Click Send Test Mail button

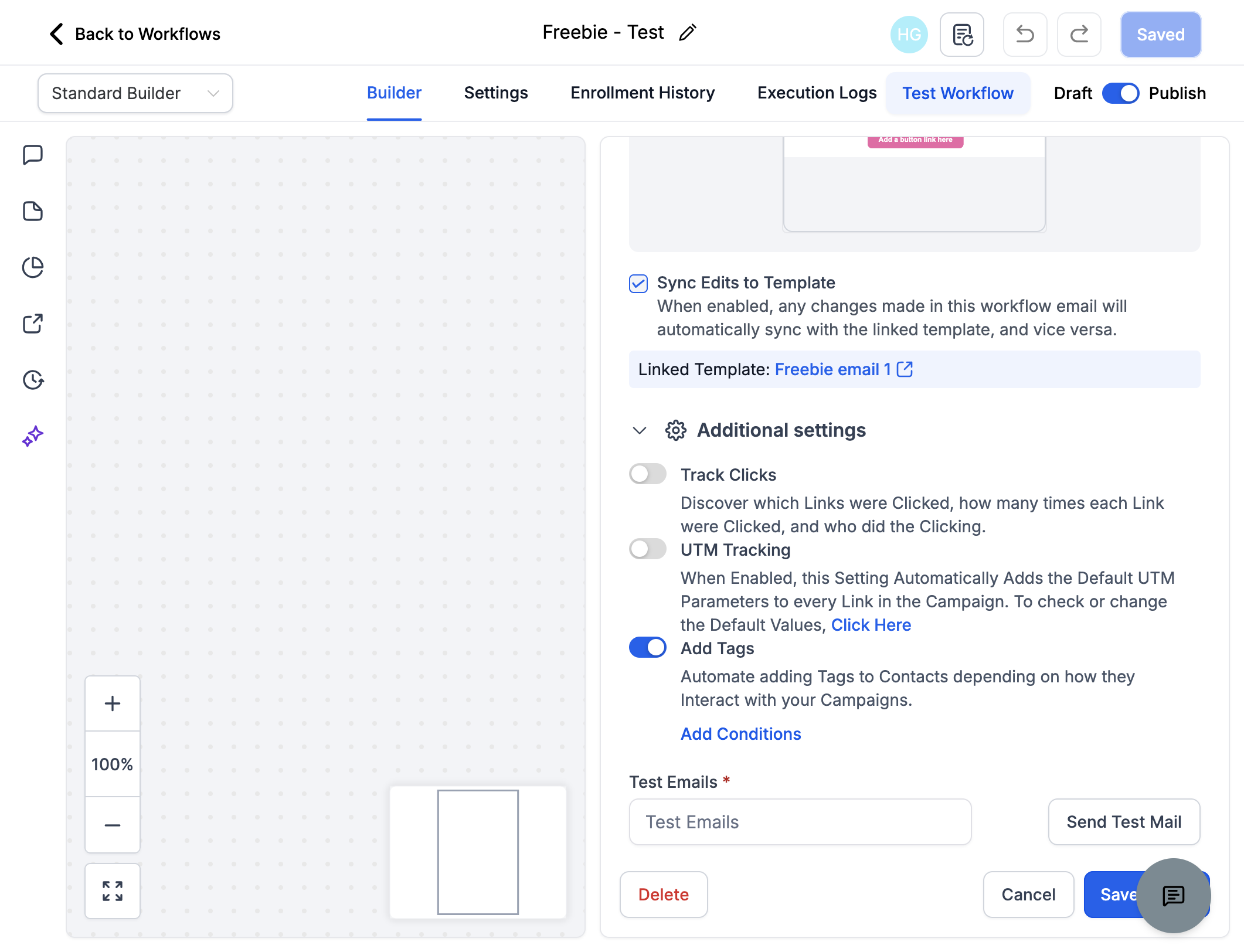click(1124, 822)
